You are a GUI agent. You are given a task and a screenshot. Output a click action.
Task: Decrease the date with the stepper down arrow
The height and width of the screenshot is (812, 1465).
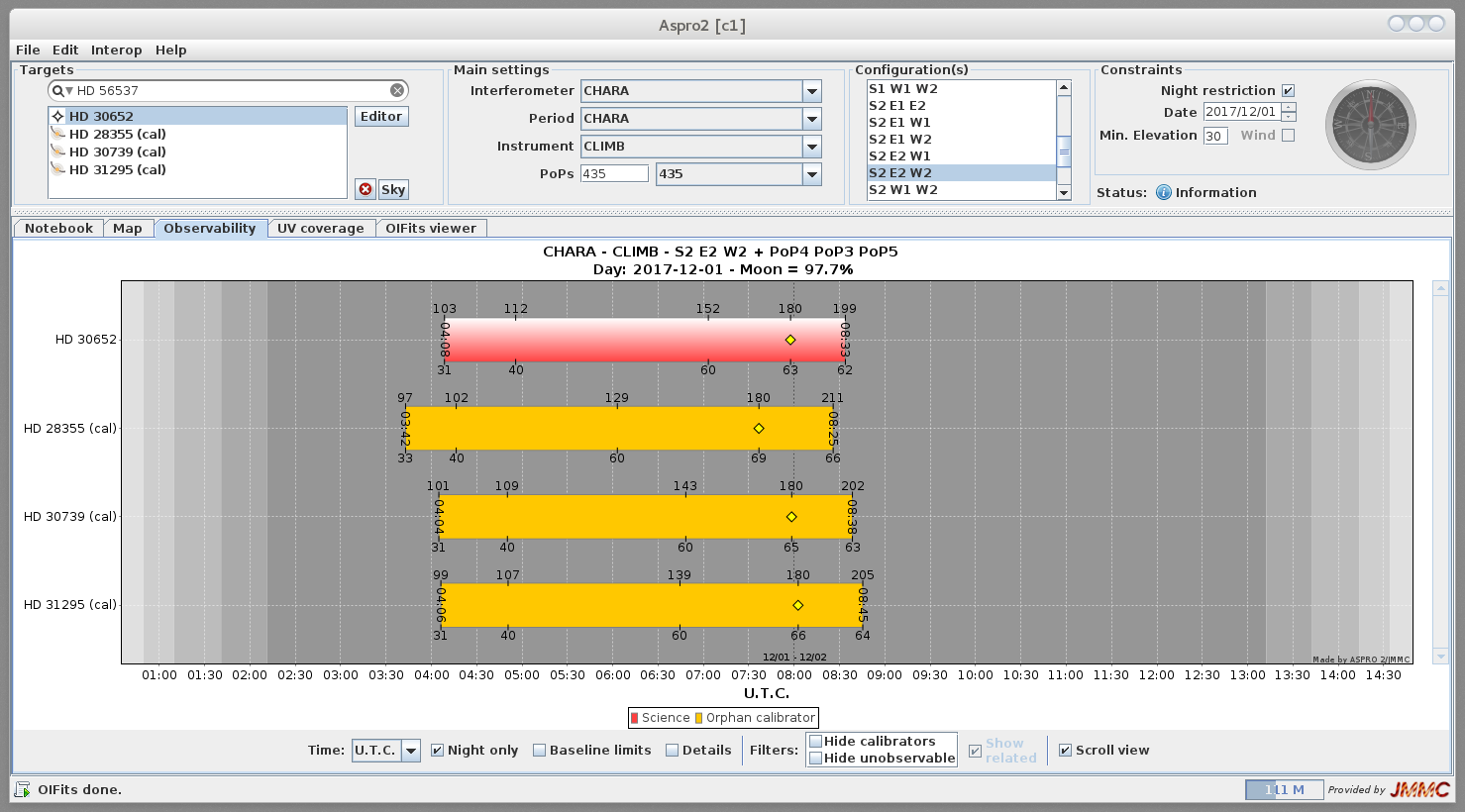[x=1288, y=116]
